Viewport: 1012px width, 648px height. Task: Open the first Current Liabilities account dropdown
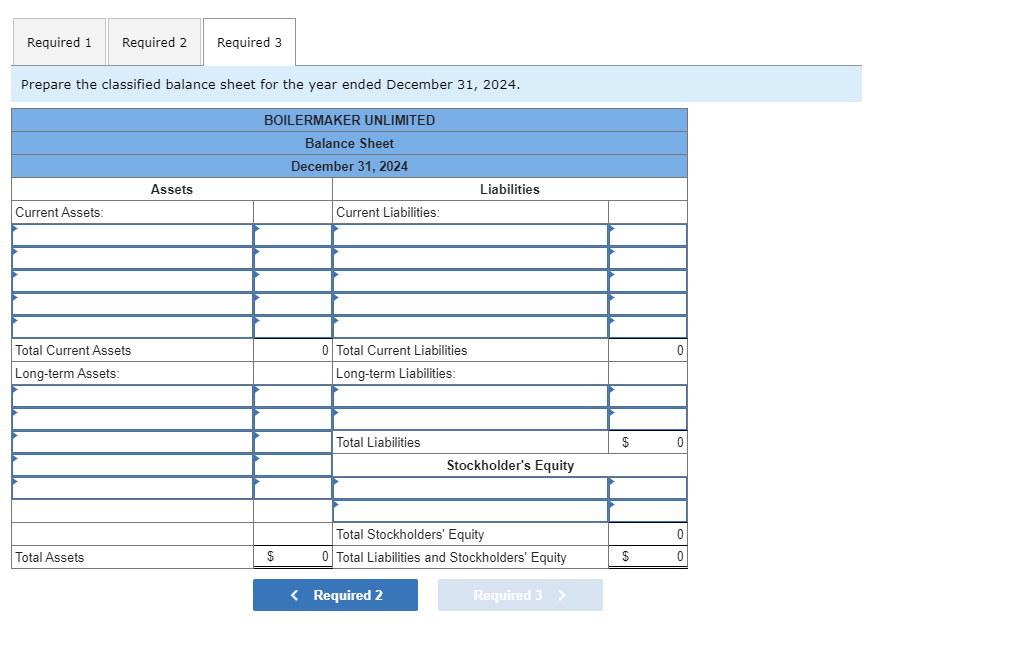pos(470,234)
